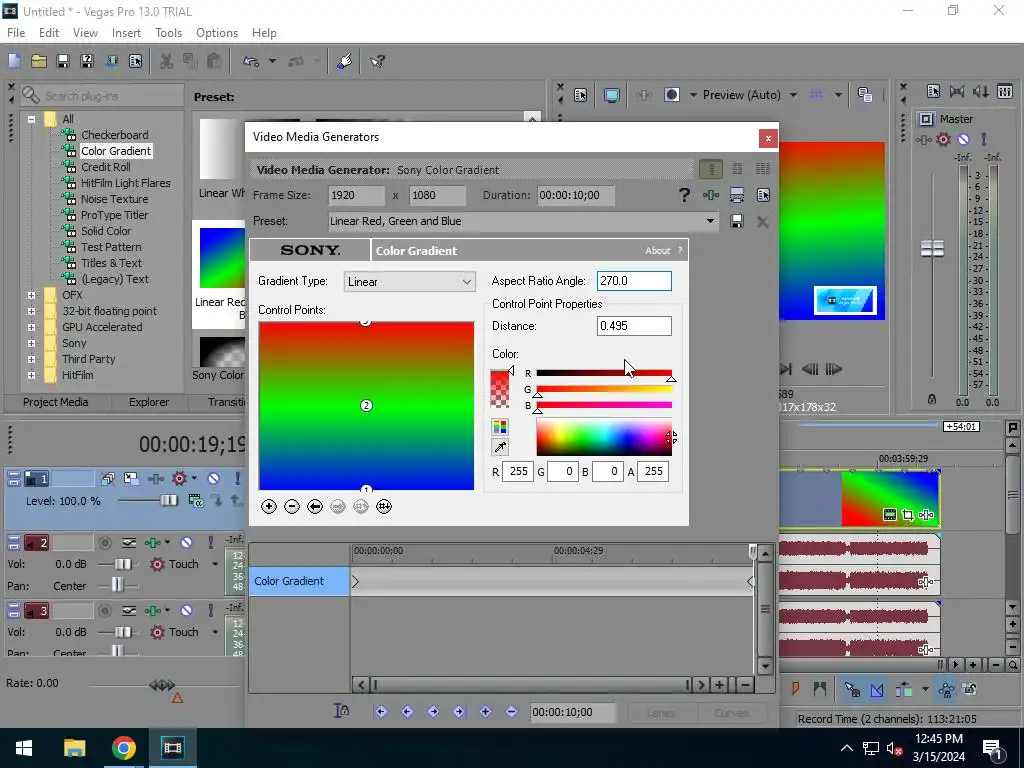
Task: Expand the Third Party folder
Action: 31,359
